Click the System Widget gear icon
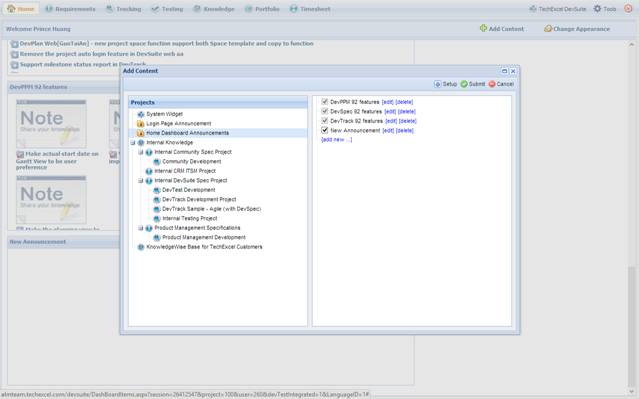Screen dimensions: 639x399 pos(141,114)
